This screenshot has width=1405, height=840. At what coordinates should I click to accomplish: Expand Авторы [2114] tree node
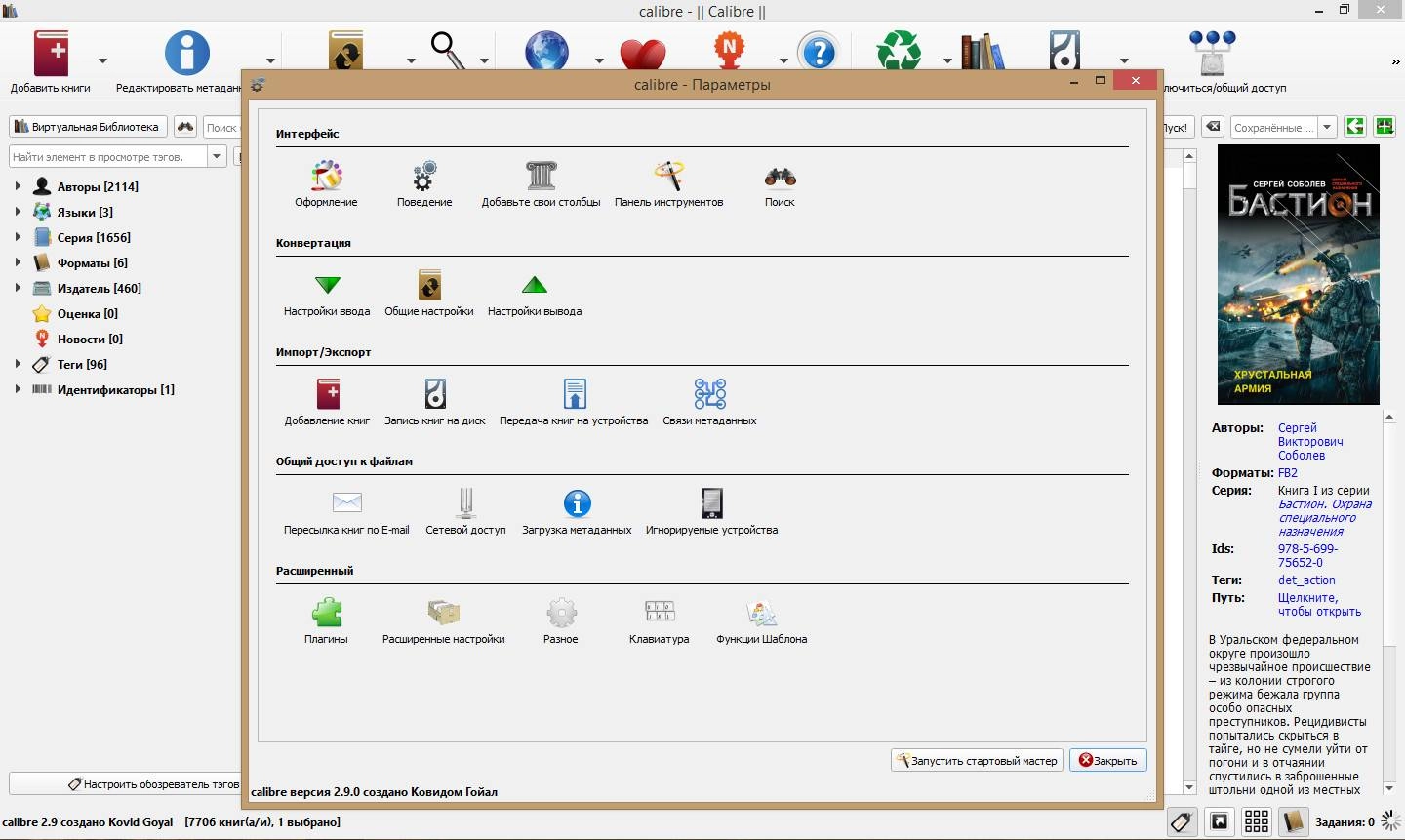point(18,186)
